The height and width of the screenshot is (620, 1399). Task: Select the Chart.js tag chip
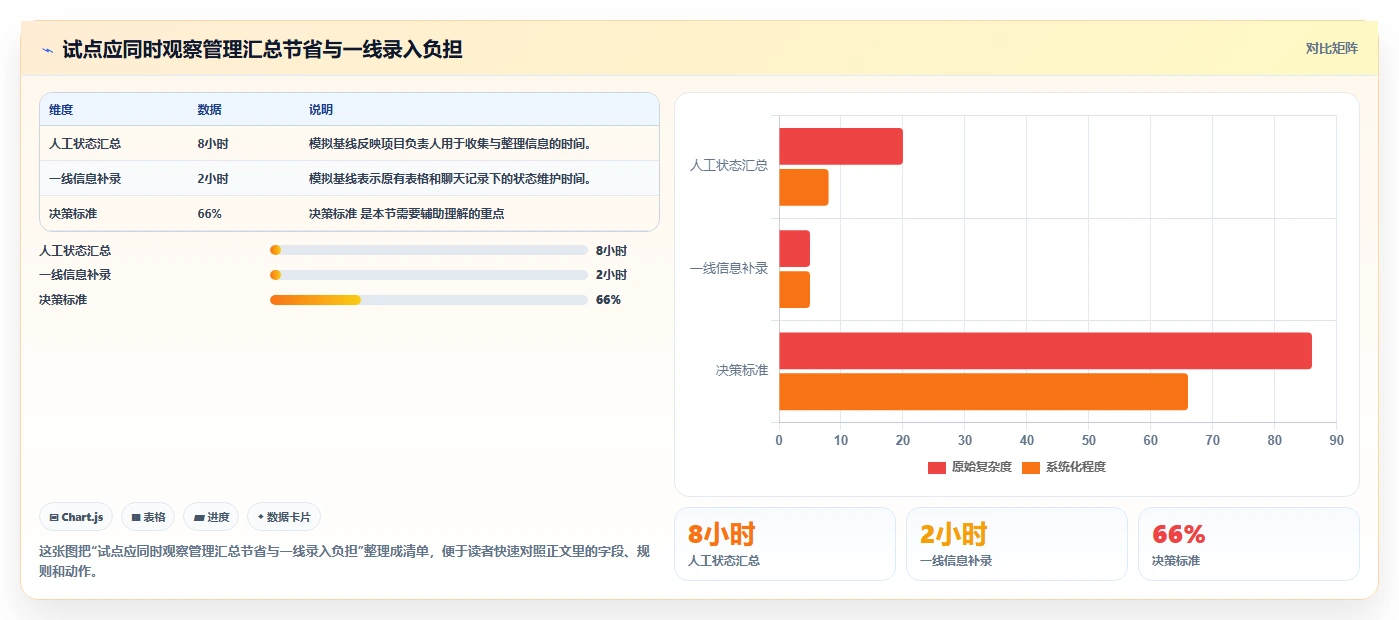[x=76, y=517]
